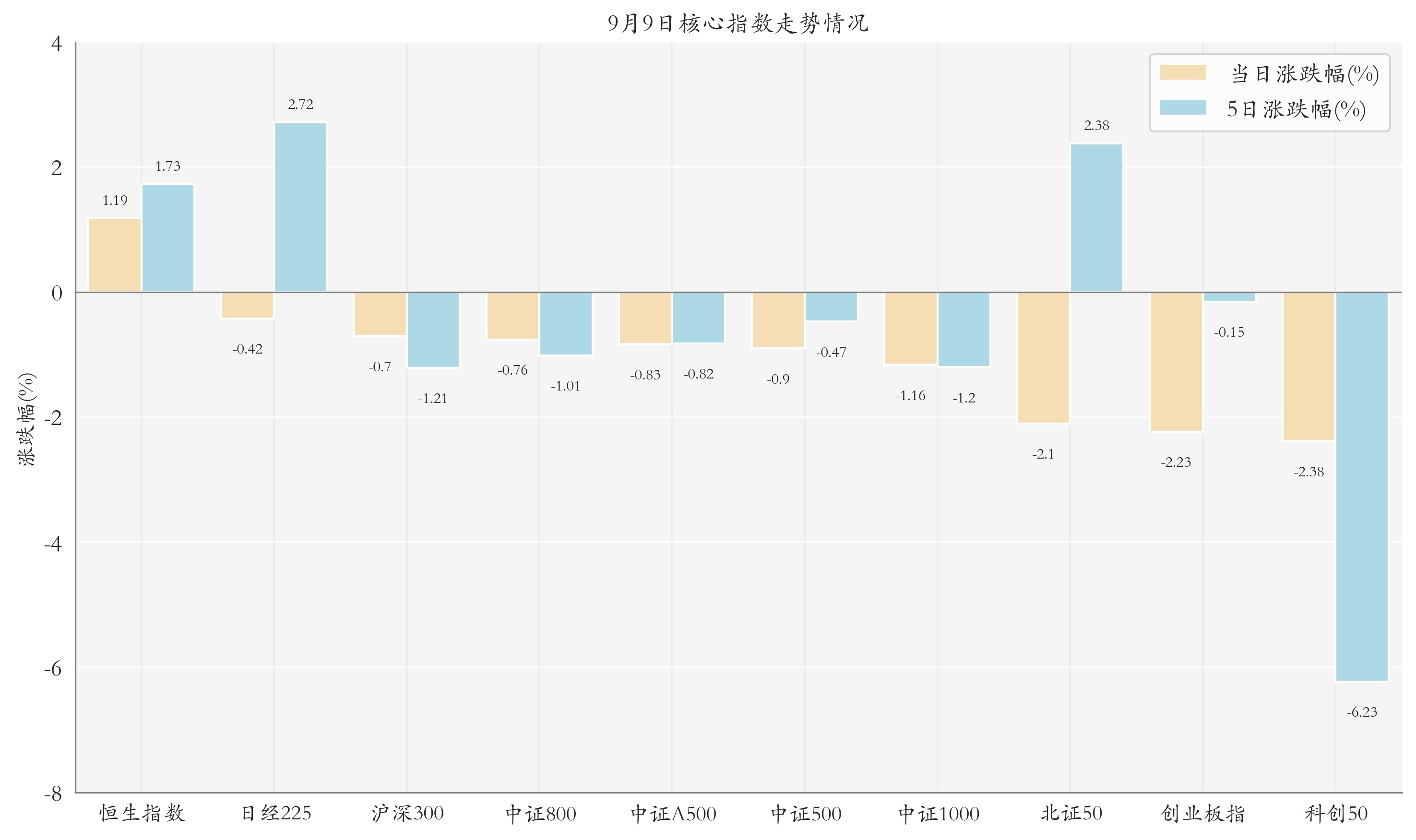
Task: Click the 中证1000 x-axis label
Action: tap(938, 814)
